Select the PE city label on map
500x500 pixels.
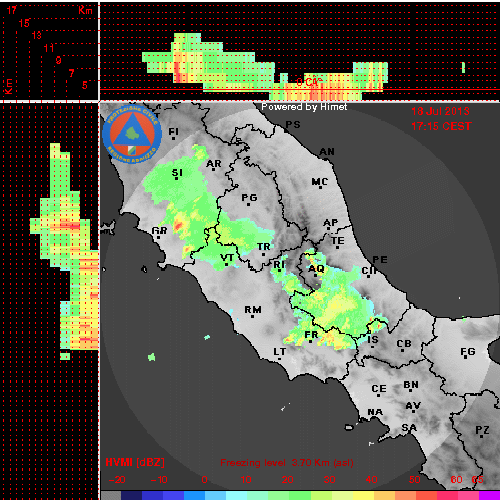pyautogui.click(x=380, y=259)
